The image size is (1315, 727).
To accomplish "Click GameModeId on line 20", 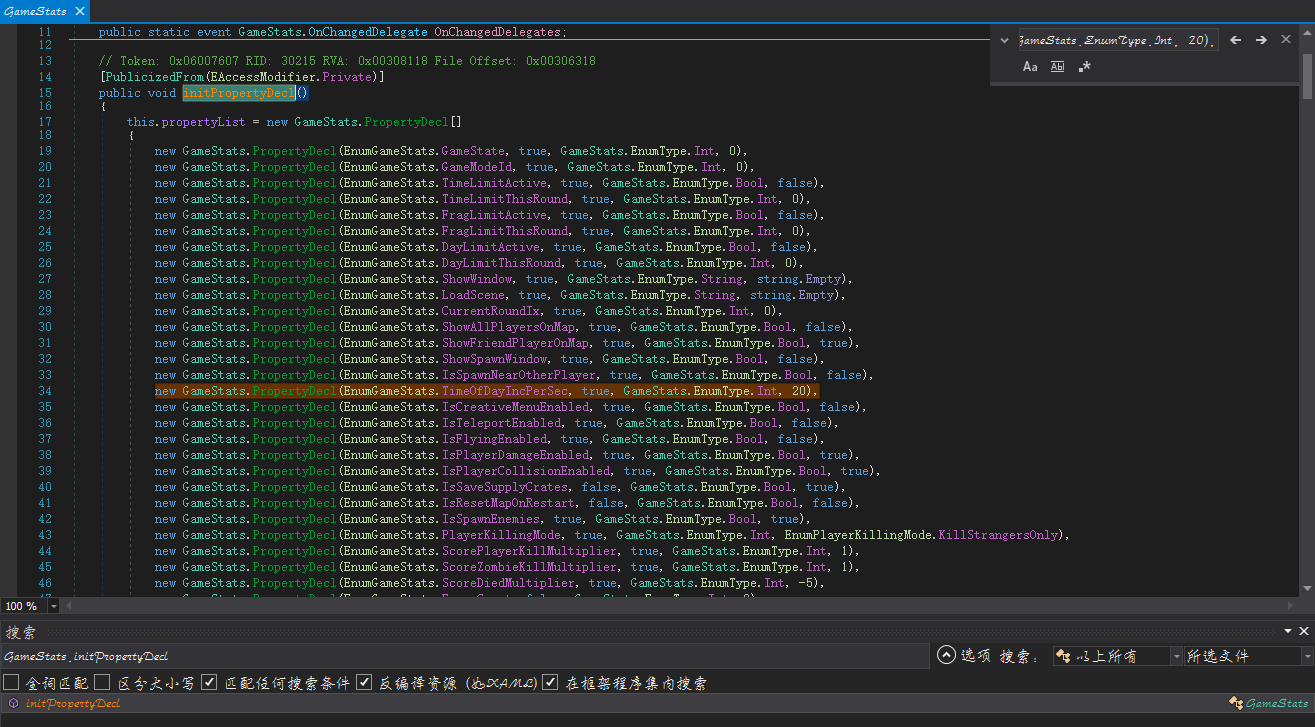I will (476, 166).
